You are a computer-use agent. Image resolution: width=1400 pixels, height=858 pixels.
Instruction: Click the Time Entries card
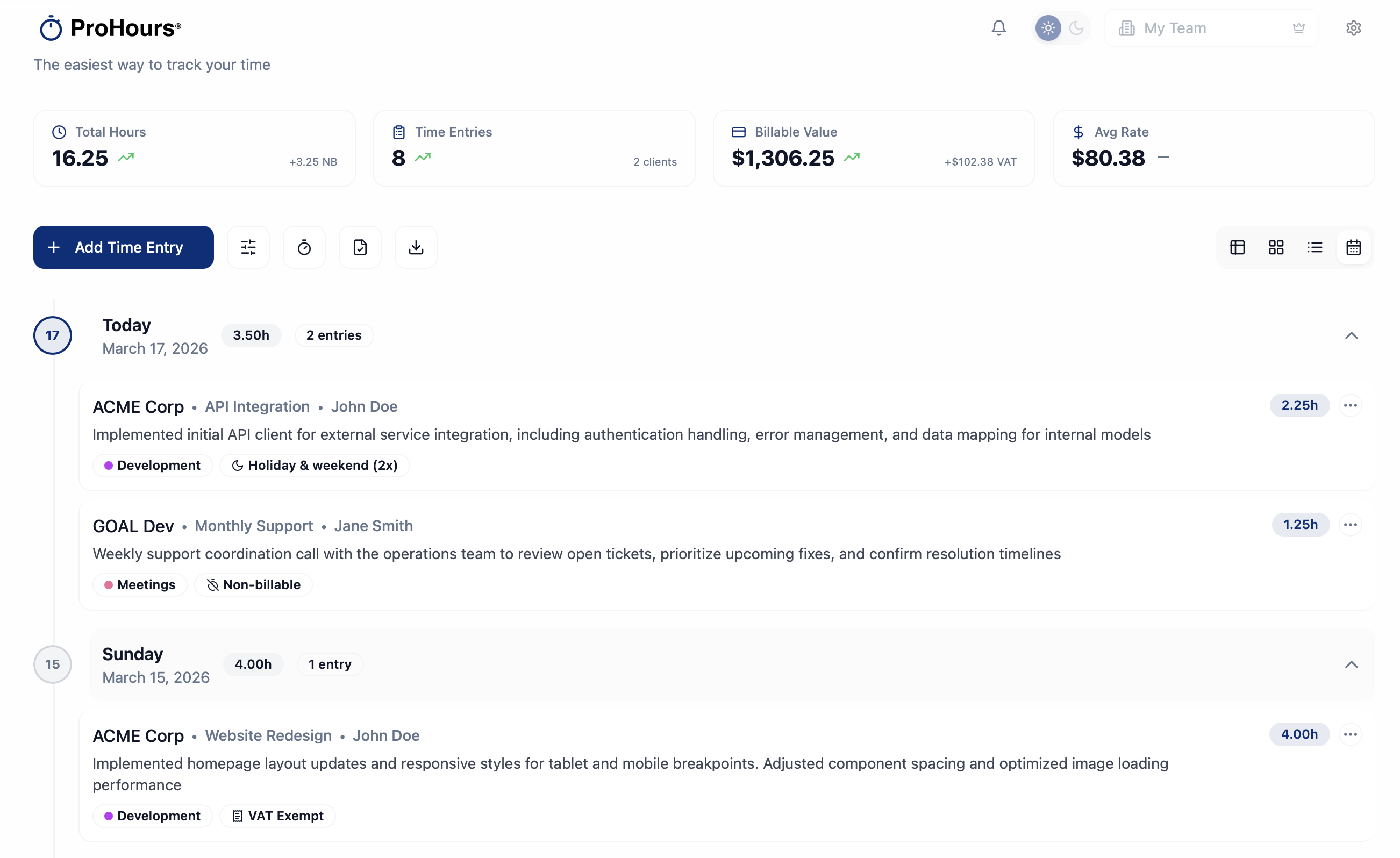534,148
